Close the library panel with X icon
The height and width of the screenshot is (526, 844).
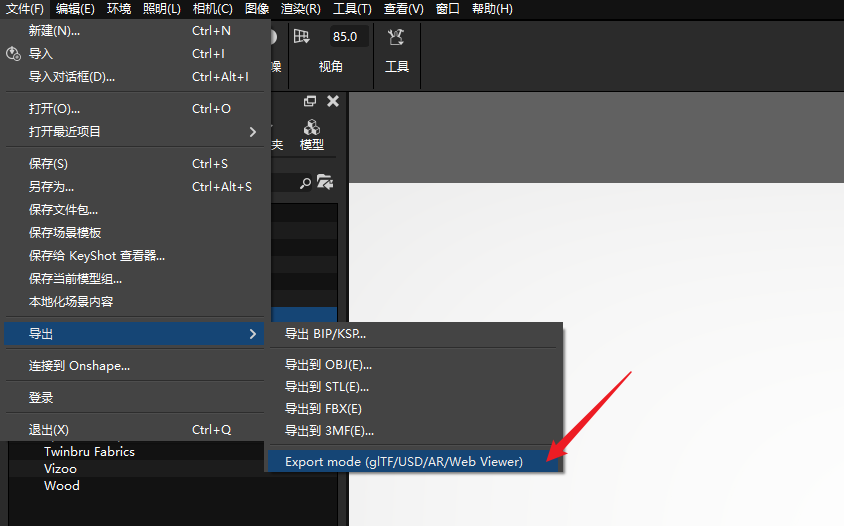(333, 101)
